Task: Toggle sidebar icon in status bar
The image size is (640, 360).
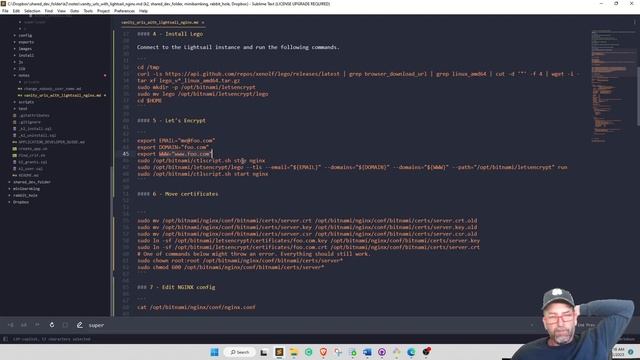Action: pos(5,339)
